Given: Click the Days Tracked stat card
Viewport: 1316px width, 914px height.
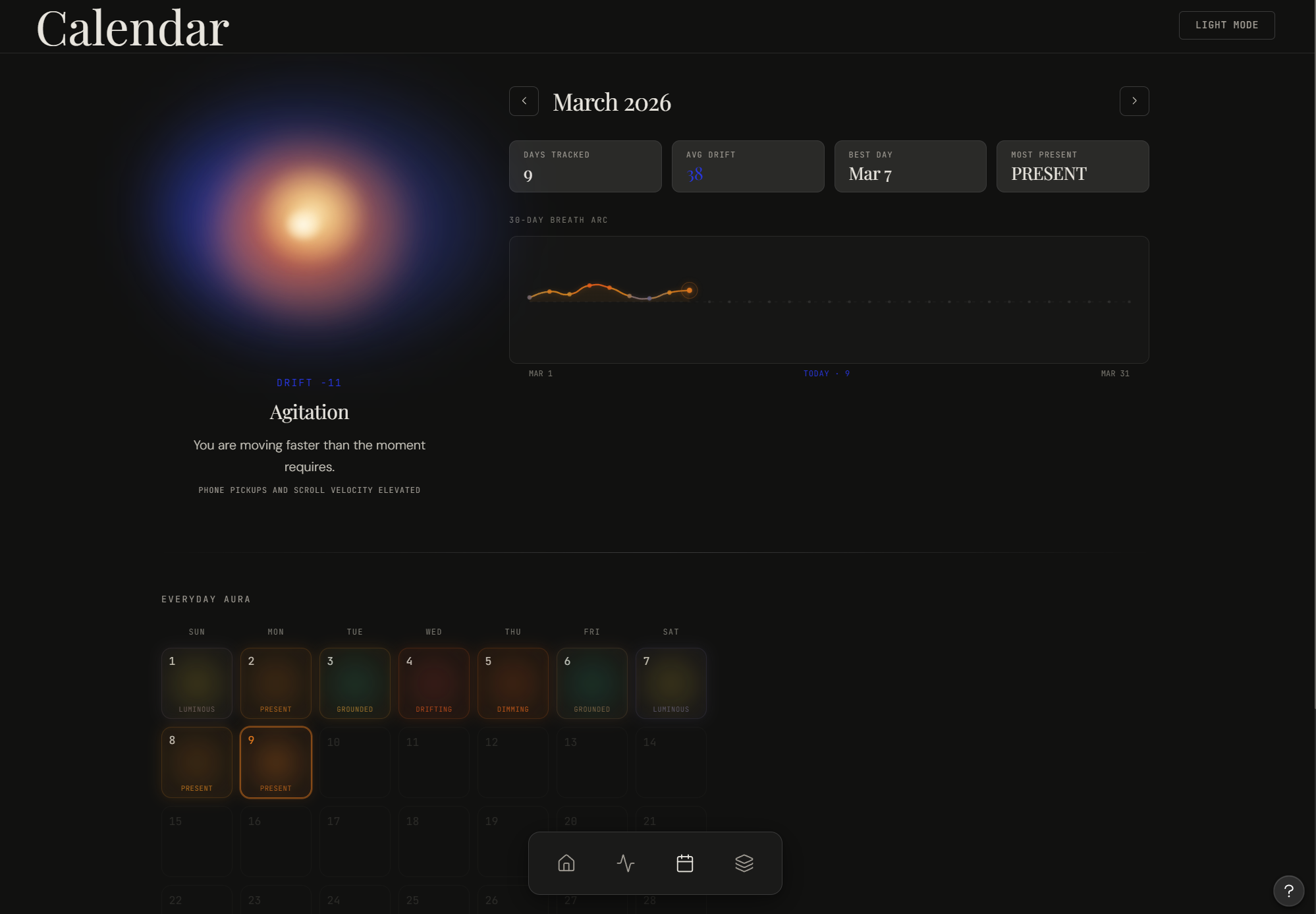Looking at the screenshot, I should (585, 166).
